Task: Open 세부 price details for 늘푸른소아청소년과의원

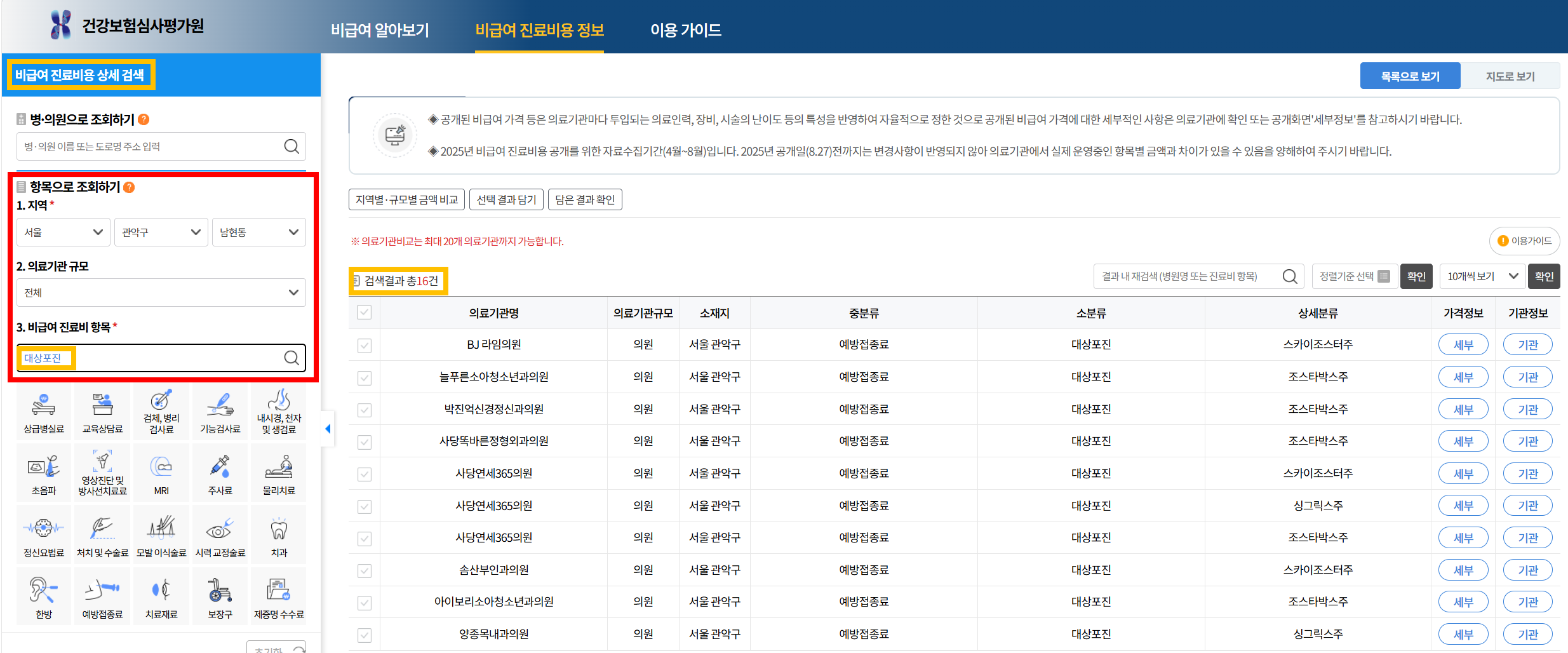Action: [1463, 376]
